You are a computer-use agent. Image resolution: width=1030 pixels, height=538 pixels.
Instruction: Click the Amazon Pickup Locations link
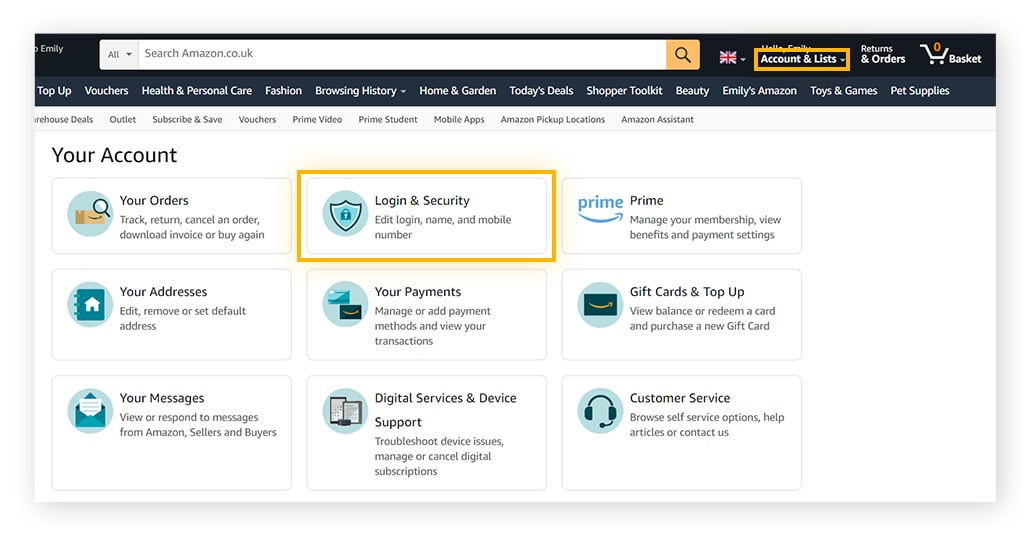552,120
